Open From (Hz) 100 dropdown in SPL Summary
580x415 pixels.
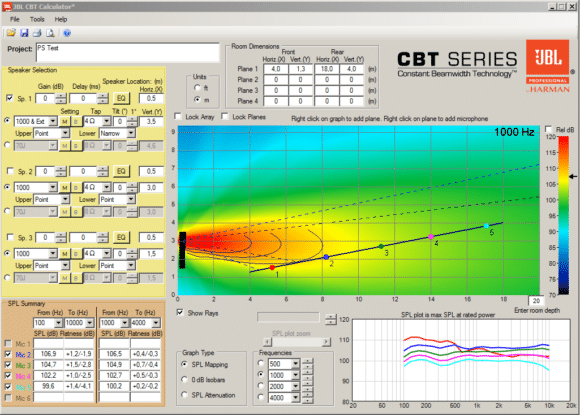[x=58, y=323]
